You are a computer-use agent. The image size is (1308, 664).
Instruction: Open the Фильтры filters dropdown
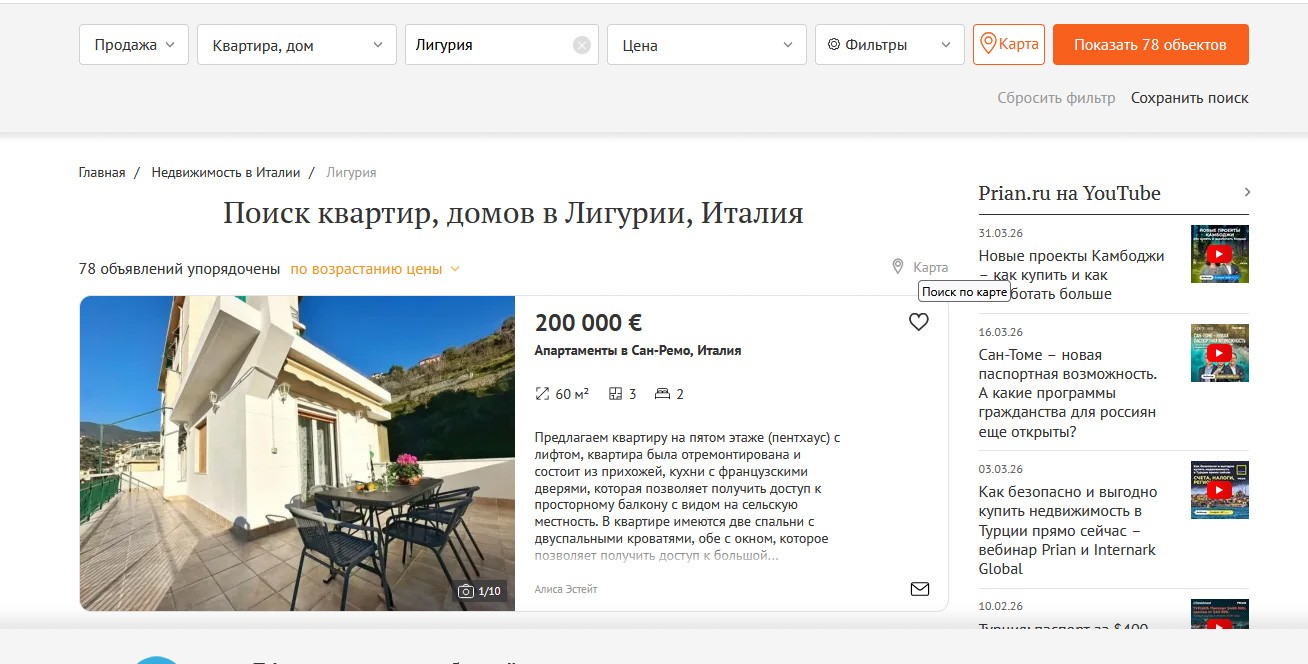pyautogui.click(x=889, y=45)
